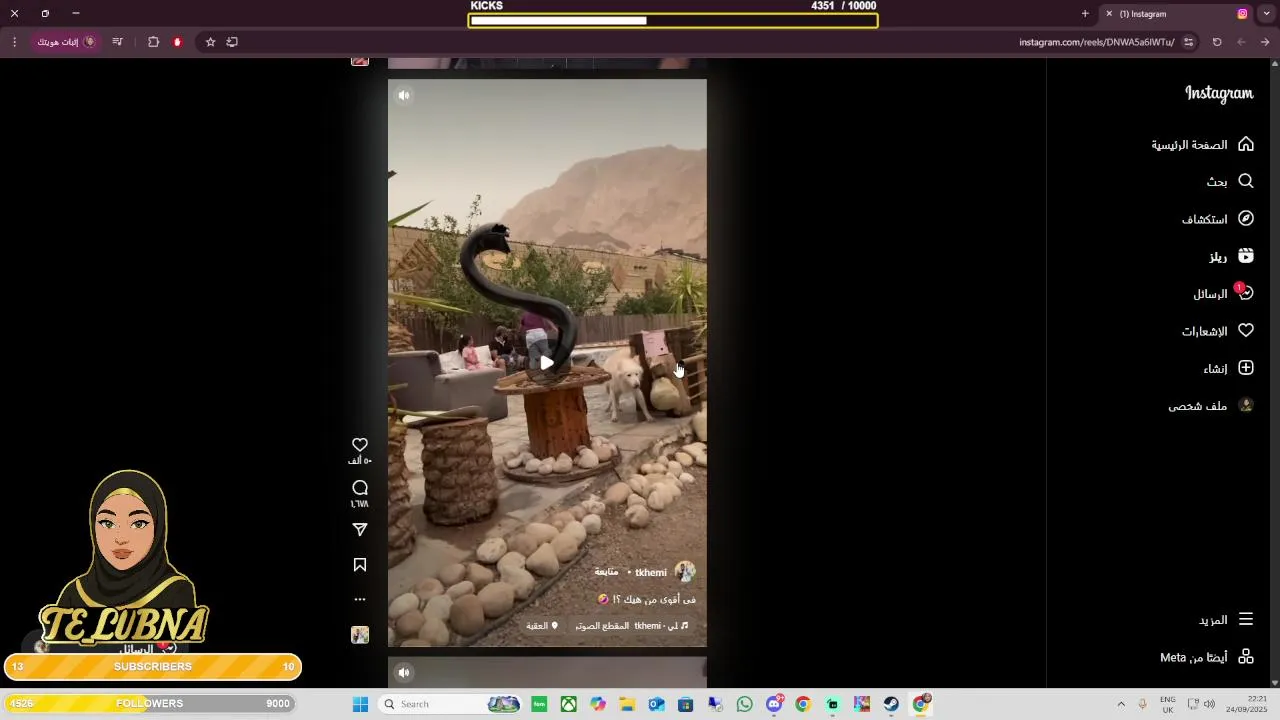This screenshot has height=720, width=1280.
Task: Open the media control playlist icon
Action: 118,42
